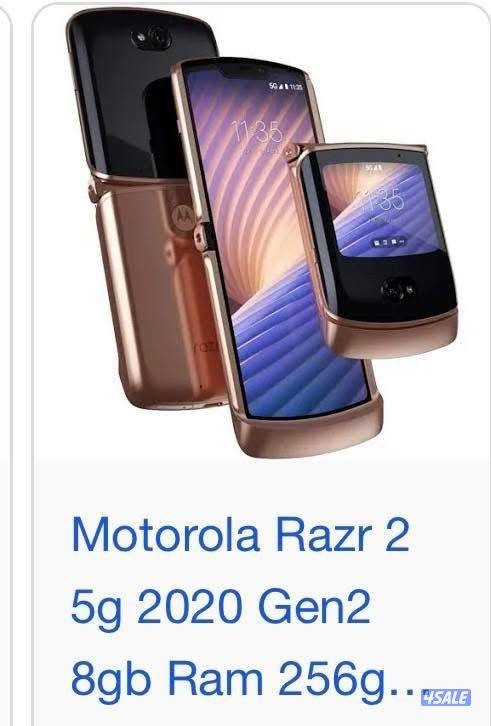
Task: Click the rear camera on the black phone back
Action: 151,38
